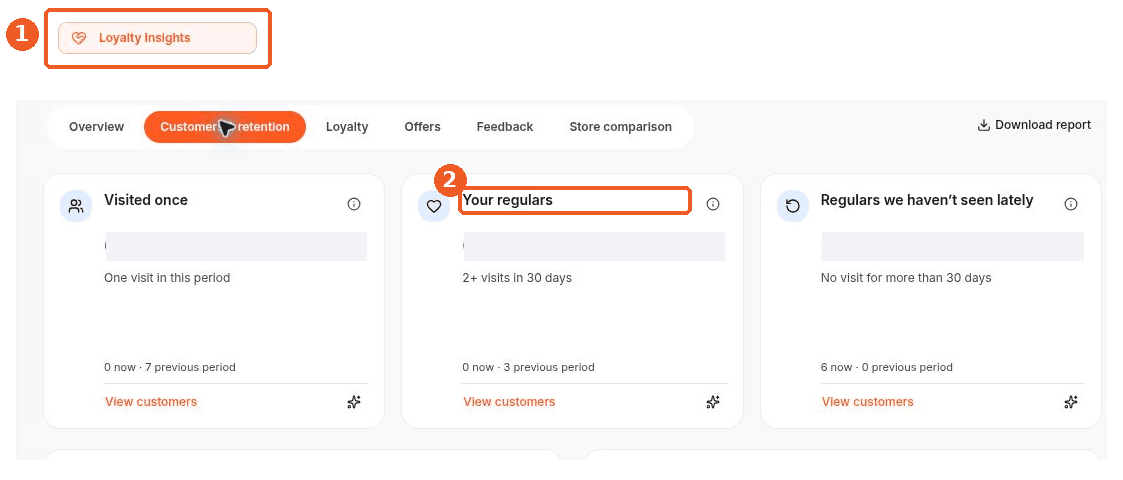
Task: Click sparkle icon on Visited once card
Action: pos(354,402)
